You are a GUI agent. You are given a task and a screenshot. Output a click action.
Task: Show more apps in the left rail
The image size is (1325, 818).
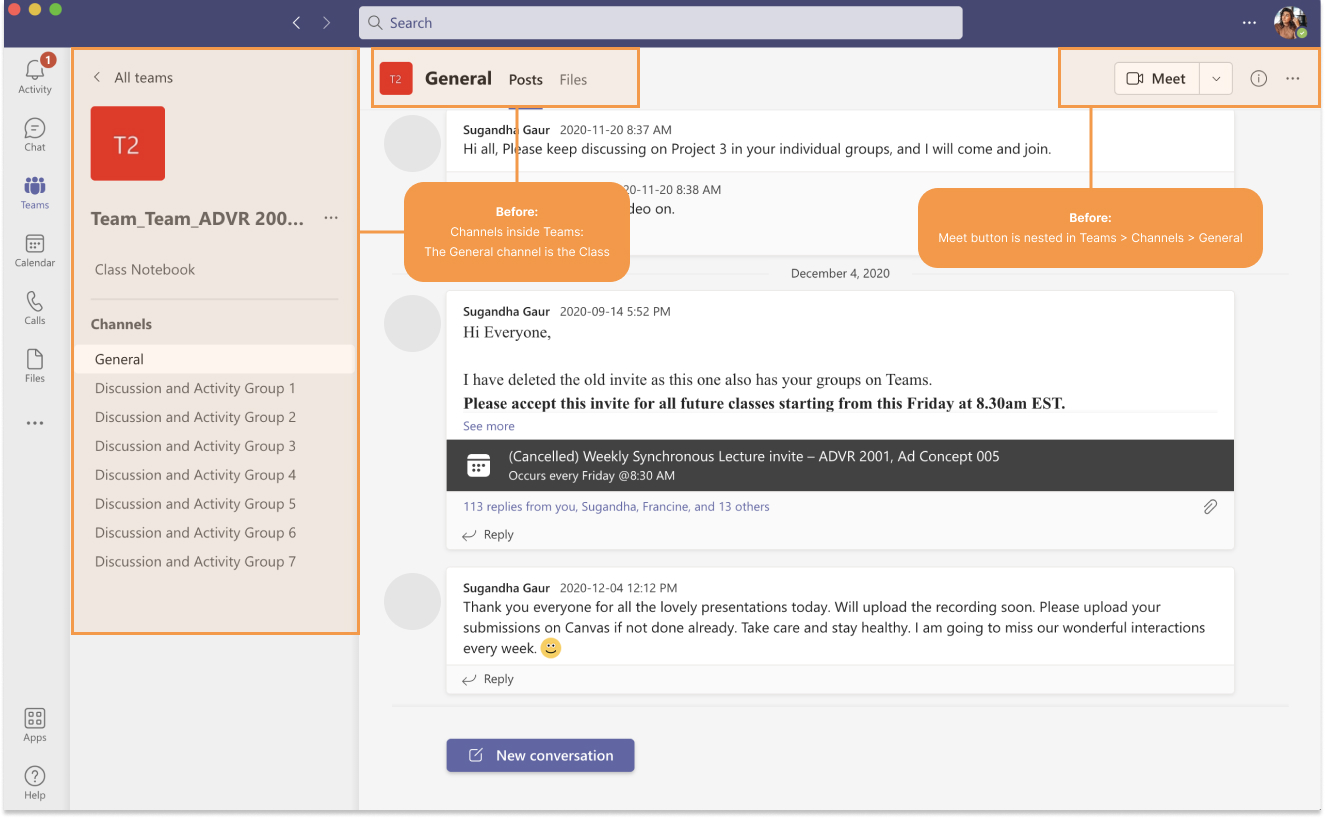pos(35,423)
